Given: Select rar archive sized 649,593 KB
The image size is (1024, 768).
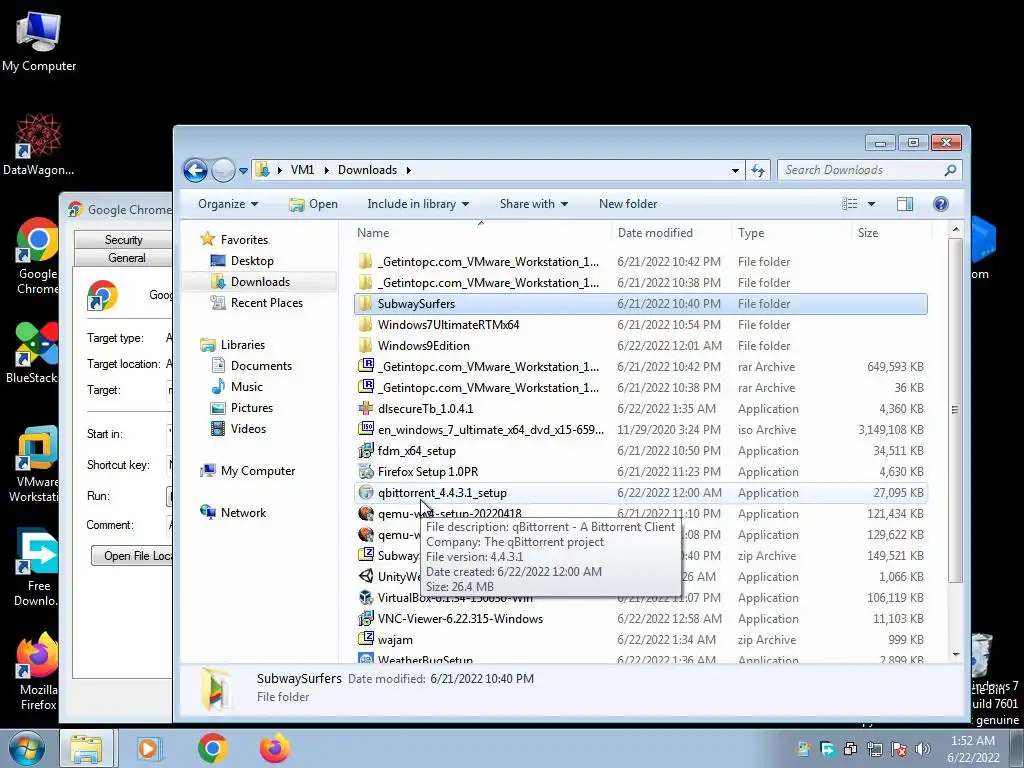Looking at the screenshot, I should point(641,366).
